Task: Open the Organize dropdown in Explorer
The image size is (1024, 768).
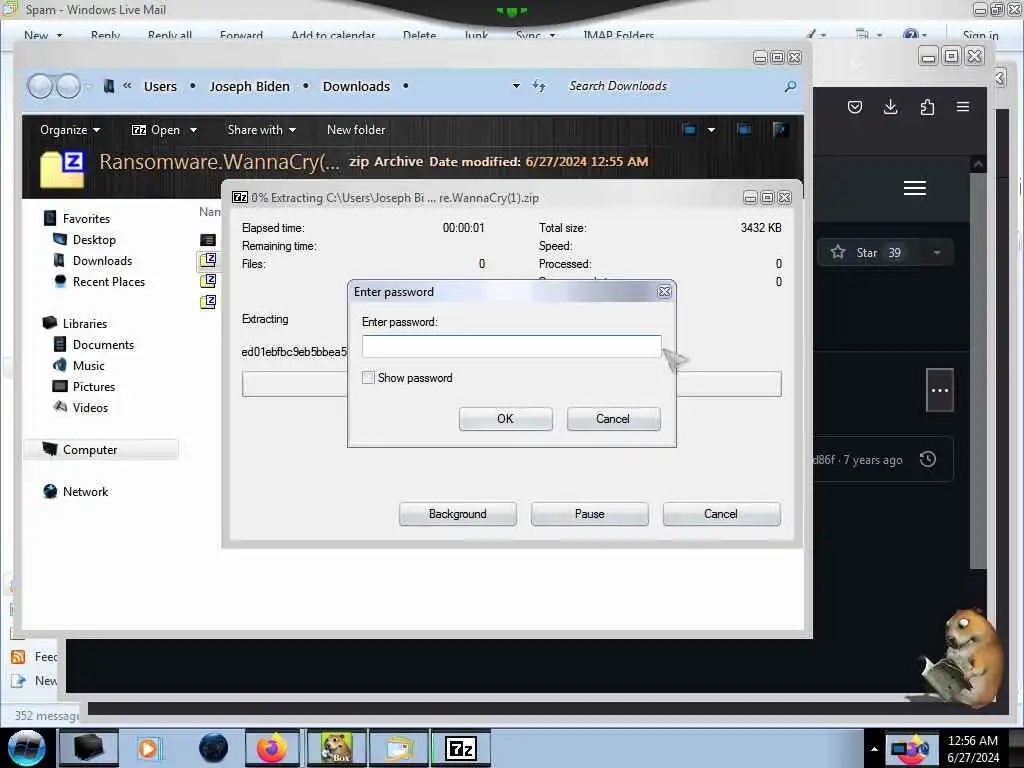Action: [70, 130]
